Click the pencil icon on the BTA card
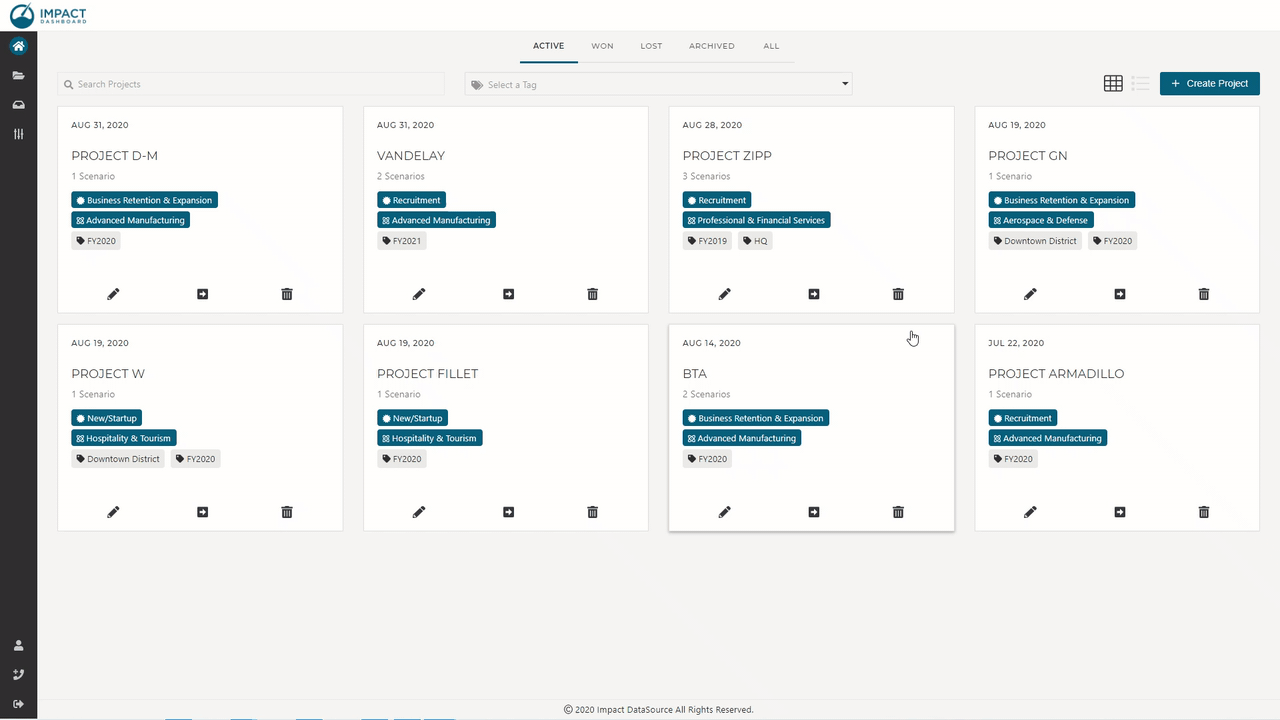This screenshot has height=720, width=1280. pos(724,512)
